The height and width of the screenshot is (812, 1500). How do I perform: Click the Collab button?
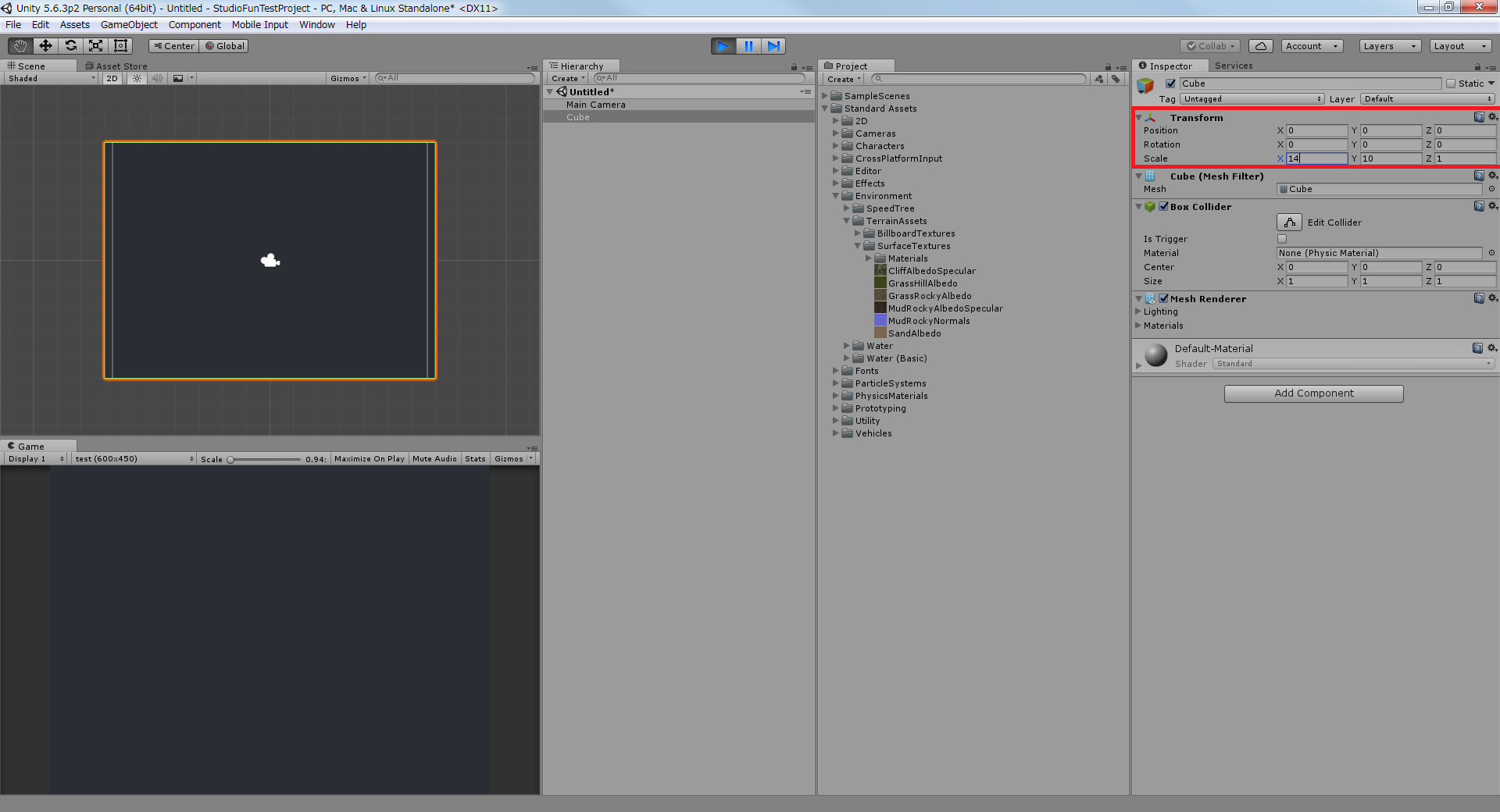[1210, 46]
